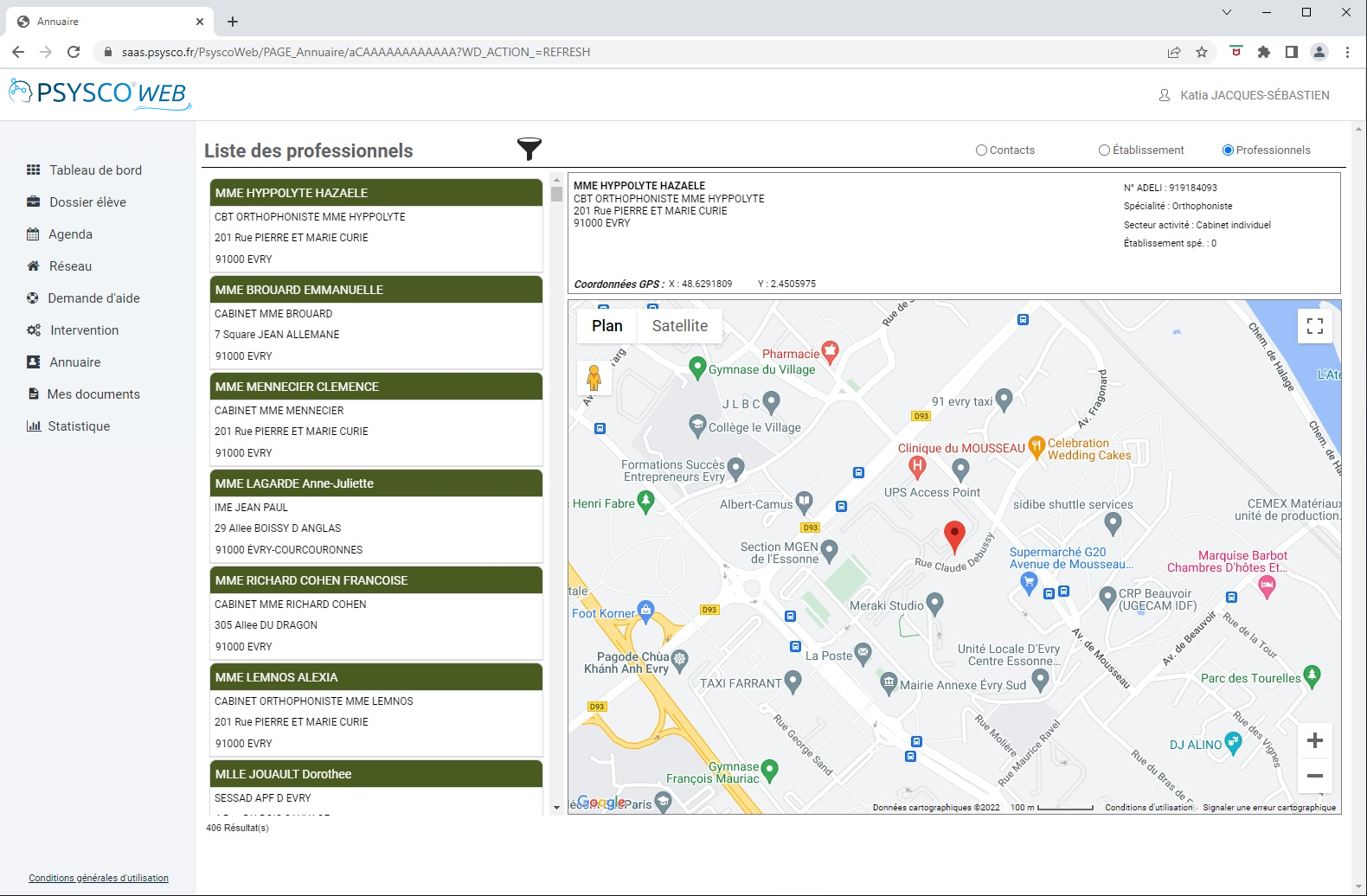1367x896 pixels.
Task: Reload the browser page
Action: [74, 52]
